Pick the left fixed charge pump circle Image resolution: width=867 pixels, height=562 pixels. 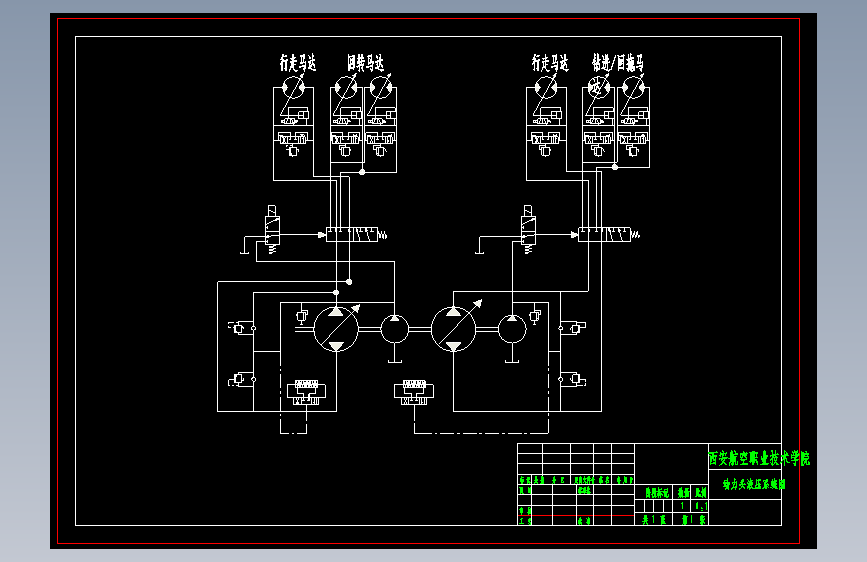394,329
